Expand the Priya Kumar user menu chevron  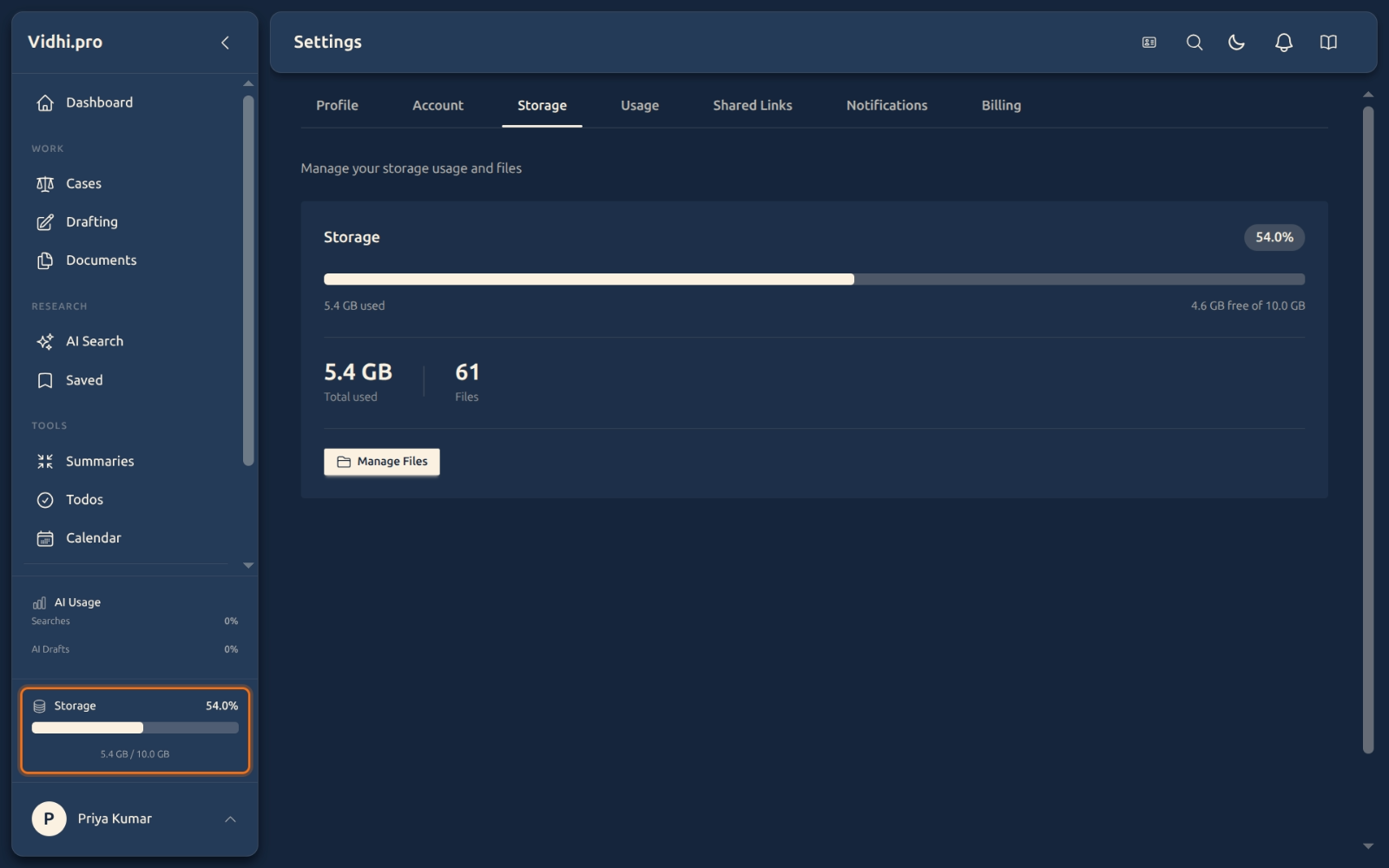pos(230,819)
